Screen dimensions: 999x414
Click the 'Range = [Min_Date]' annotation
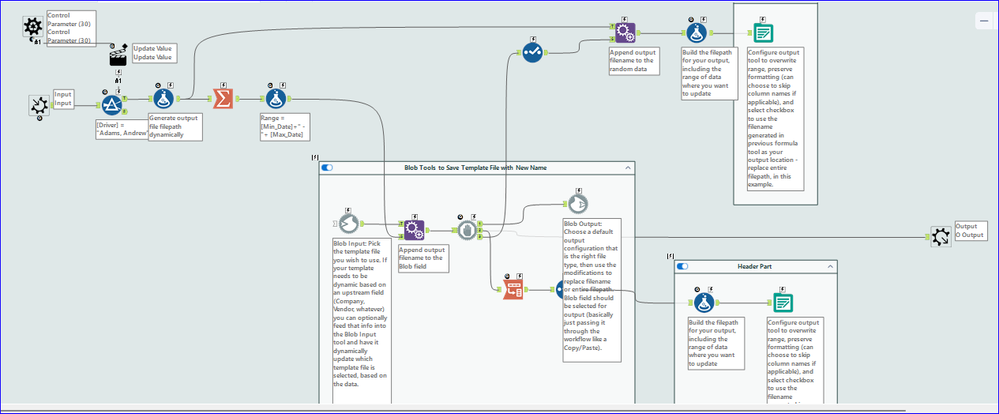click(x=286, y=127)
